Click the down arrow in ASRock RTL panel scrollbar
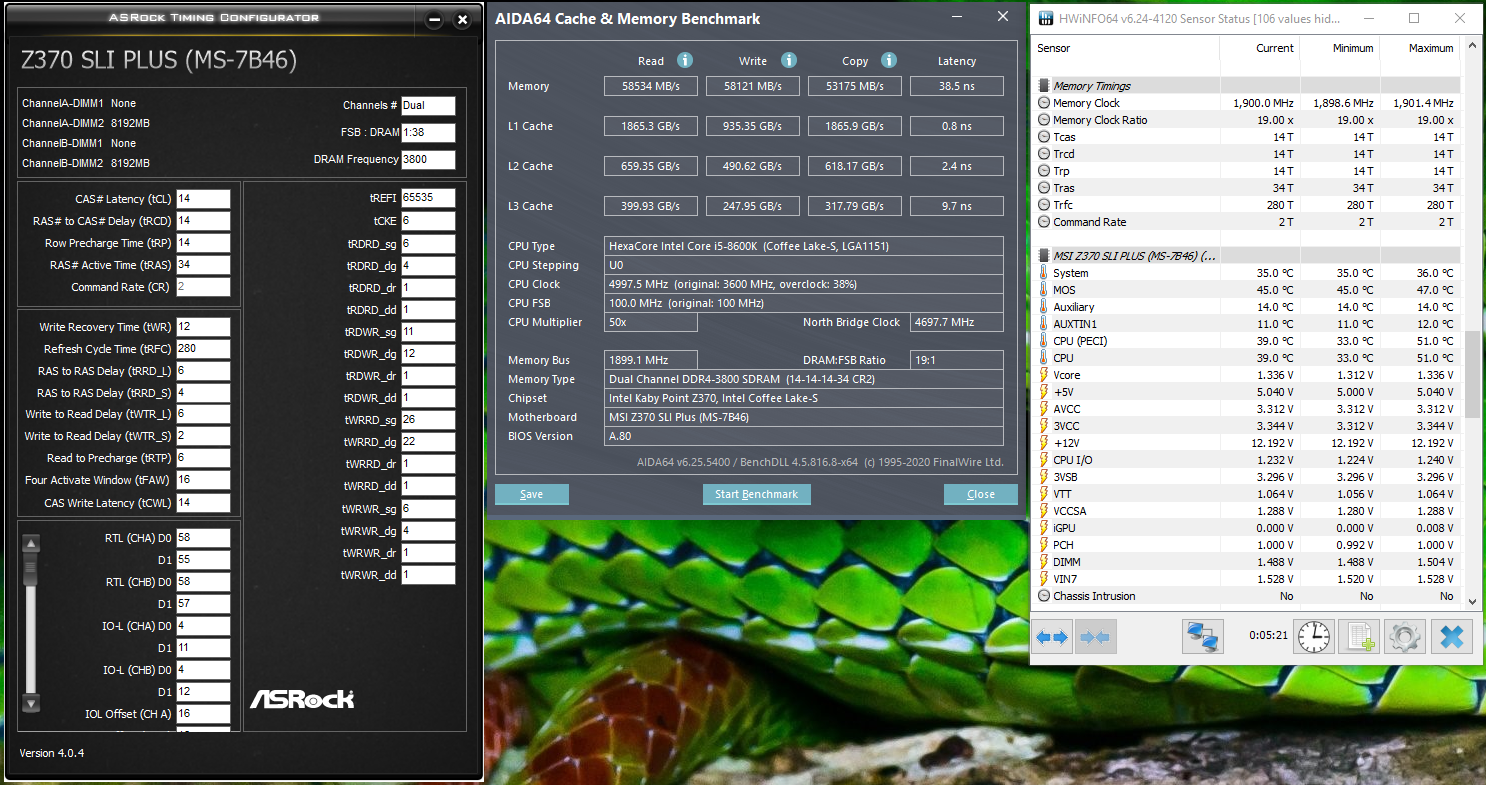The image size is (1486, 785). click(x=31, y=704)
